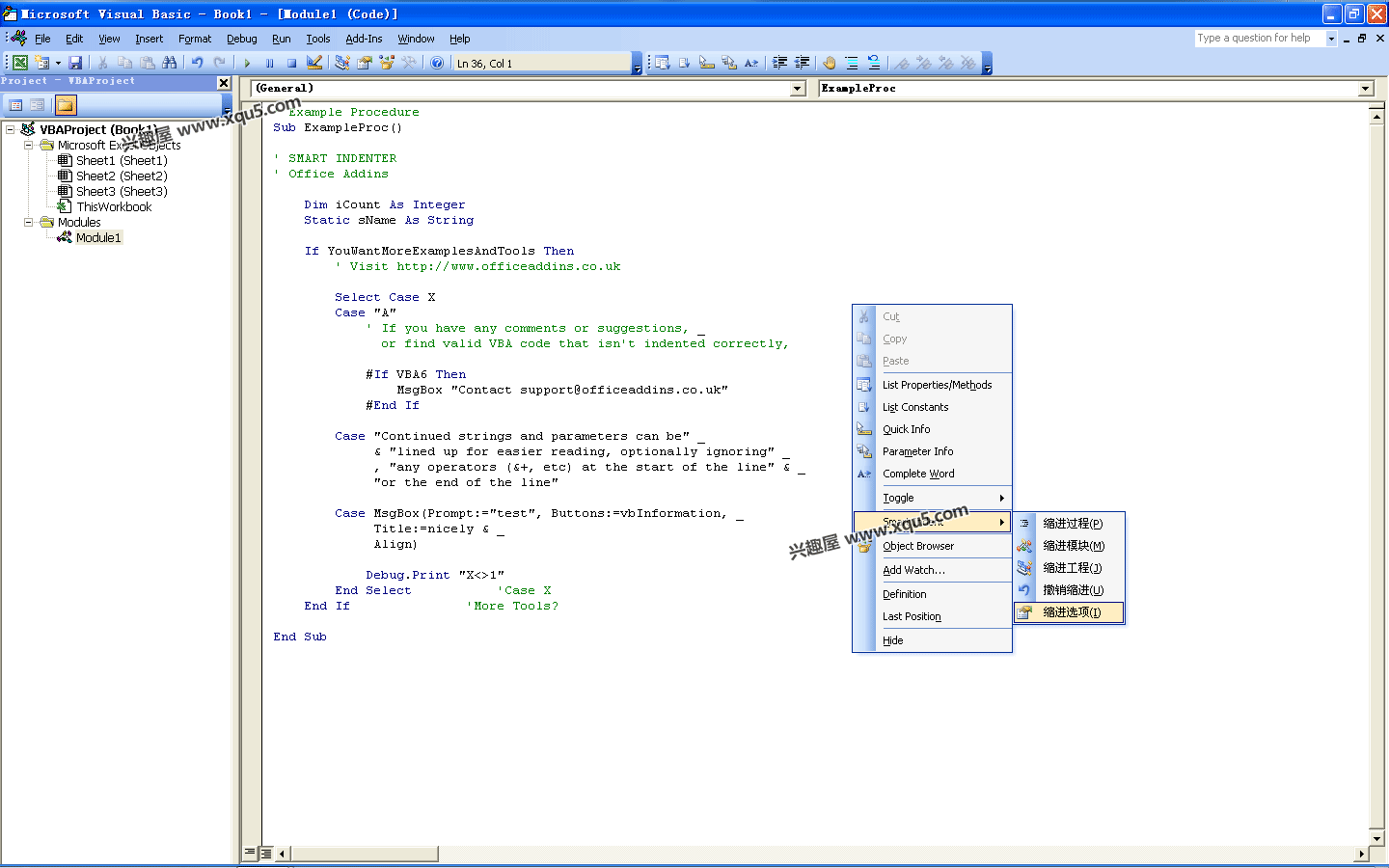Close the Project panel
This screenshot has width=1389, height=868.
point(224,83)
